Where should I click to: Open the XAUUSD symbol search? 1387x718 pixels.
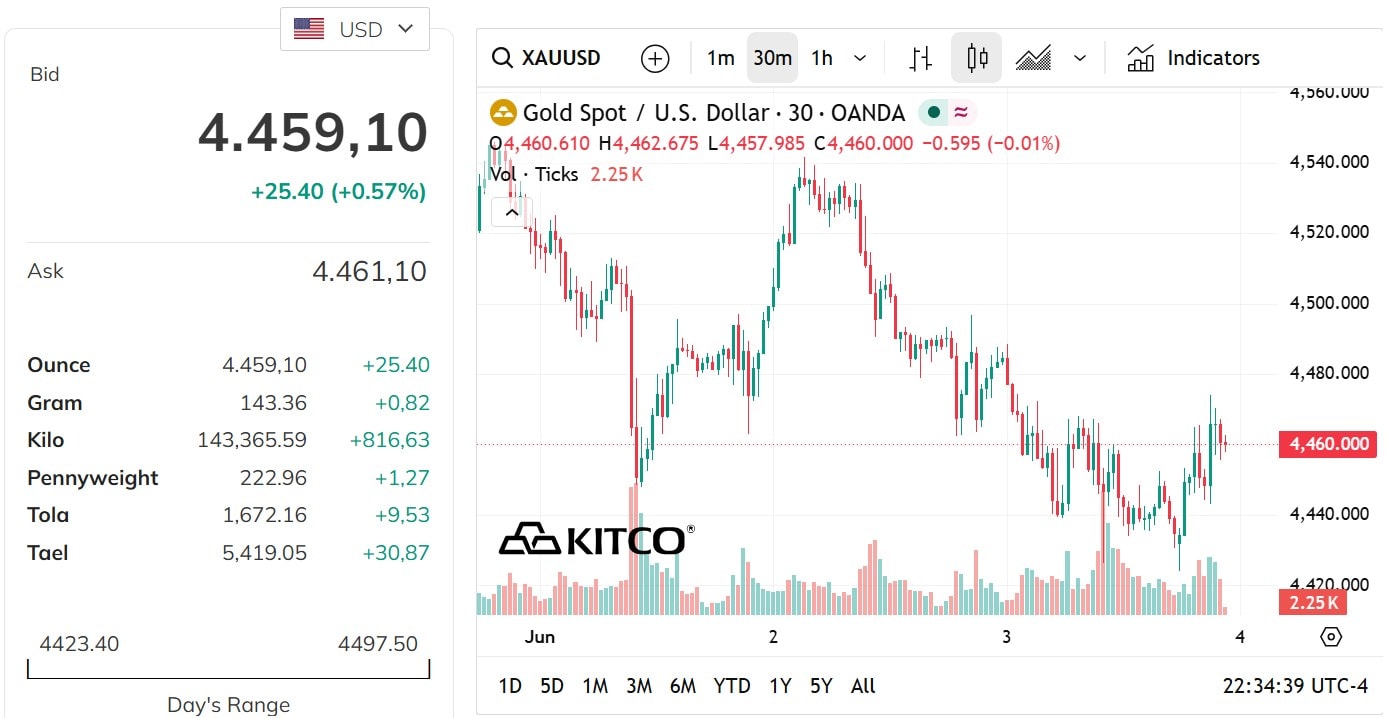click(x=547, y=58)
